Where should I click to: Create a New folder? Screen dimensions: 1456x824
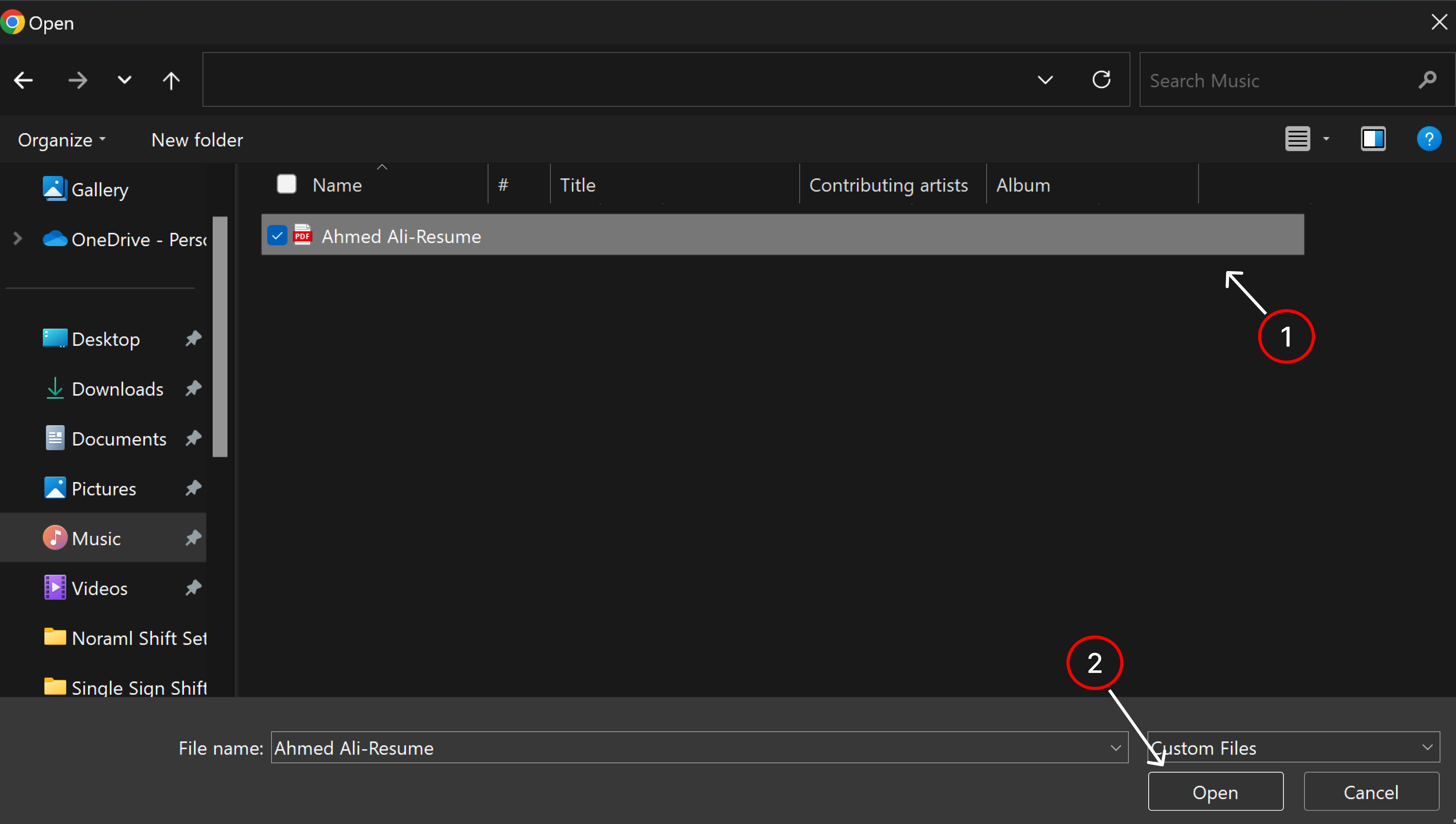tap(197, 140)
